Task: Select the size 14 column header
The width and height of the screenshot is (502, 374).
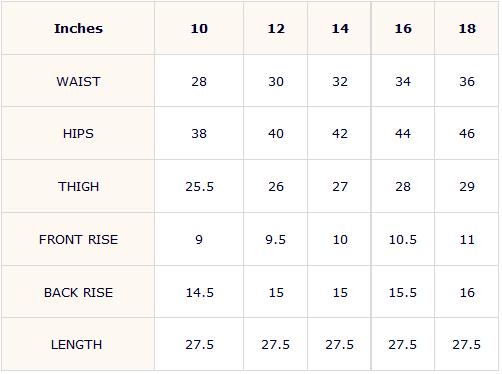Action: click(x=339, y=28)
